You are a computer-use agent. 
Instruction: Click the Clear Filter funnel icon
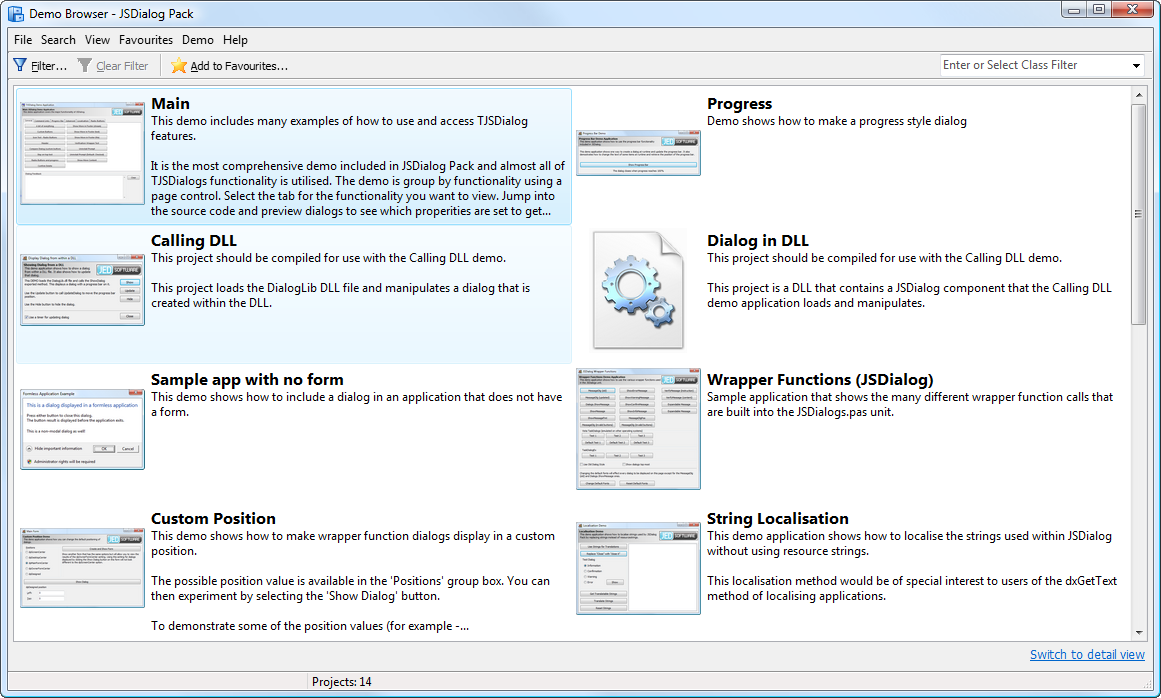tap(82, 65)
